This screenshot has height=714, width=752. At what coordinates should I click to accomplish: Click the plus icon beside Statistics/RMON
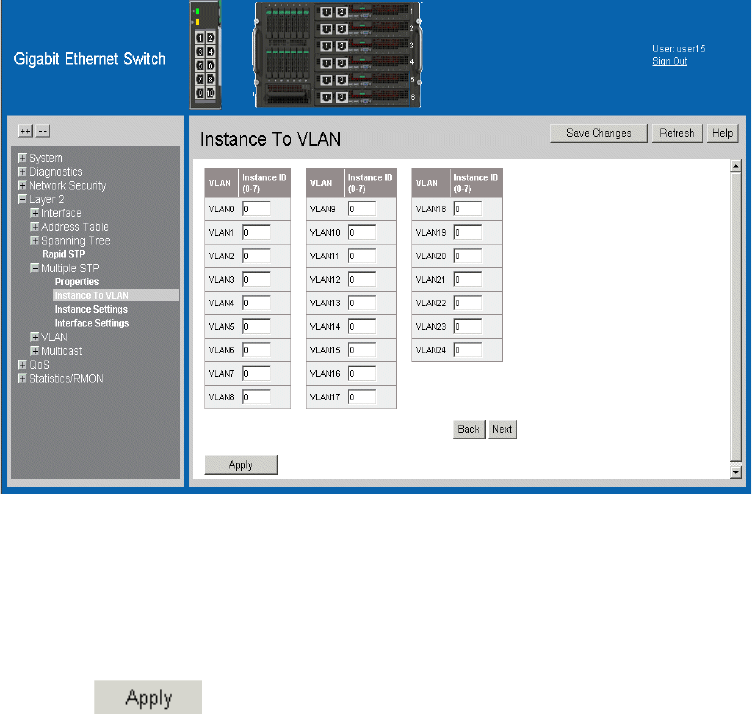pyautogui.click(x=22, y=379)
